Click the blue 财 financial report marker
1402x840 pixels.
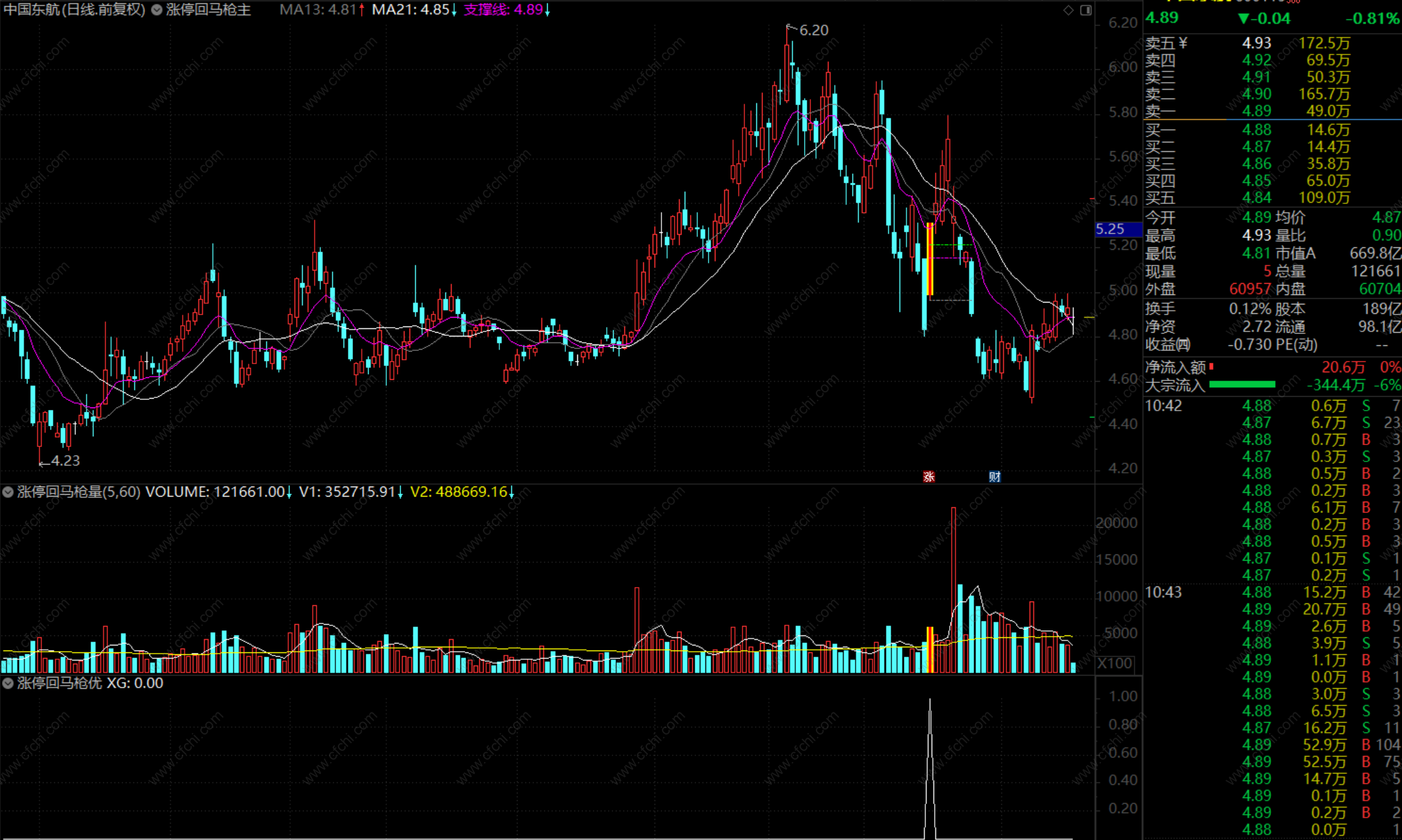point(994,477)
